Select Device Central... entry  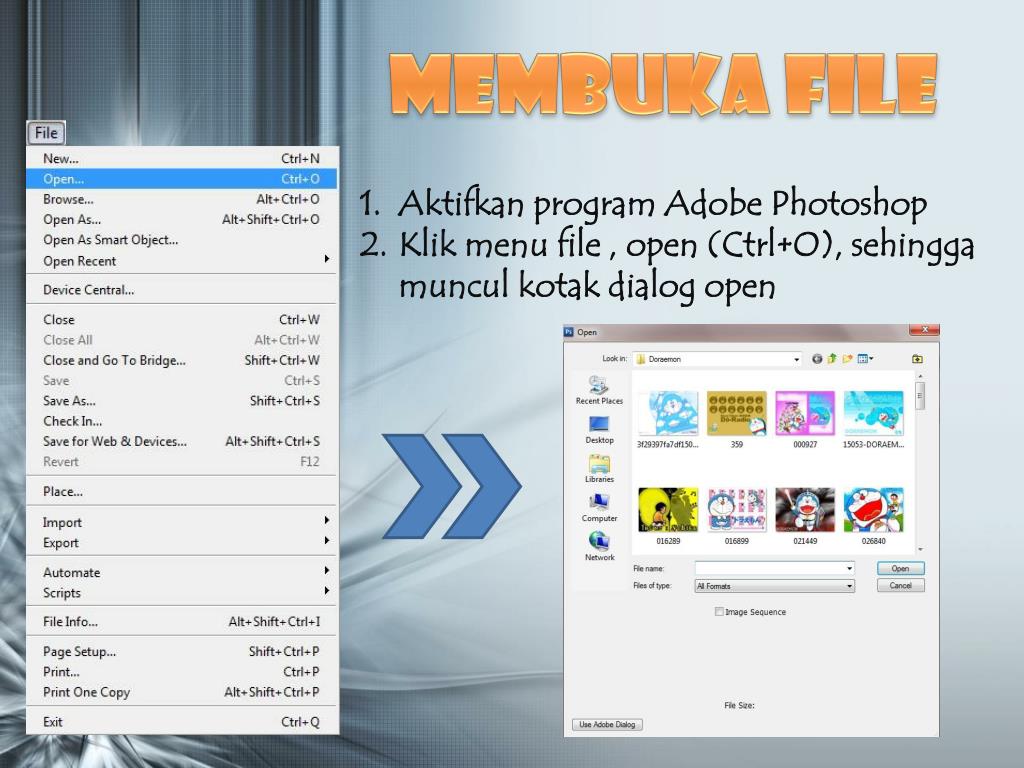point(182,289)
